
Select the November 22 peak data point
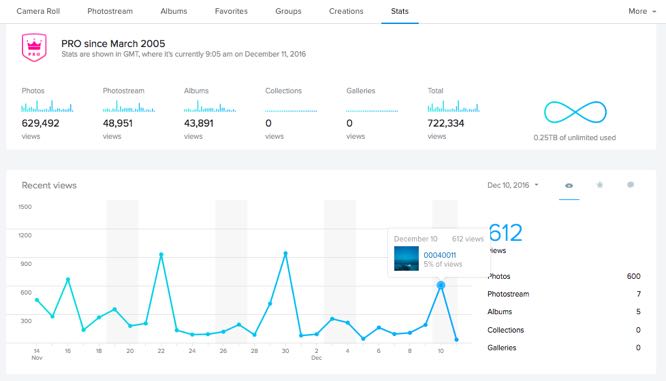point(161,255)
